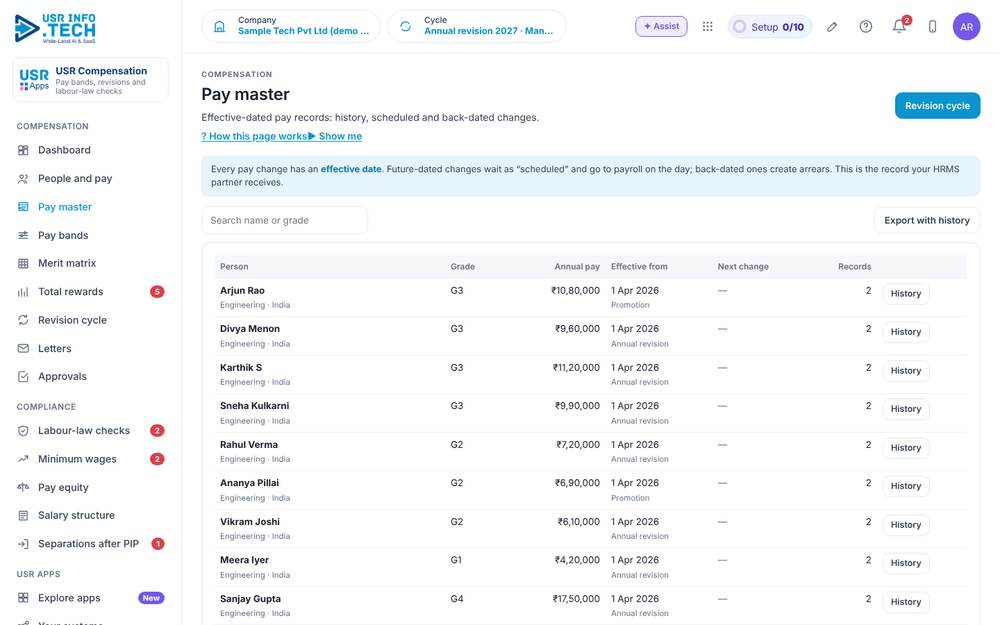This screenshot has height=625, width=1000.
Task: Click the Annual pay column header
Action: click(577, 267)
